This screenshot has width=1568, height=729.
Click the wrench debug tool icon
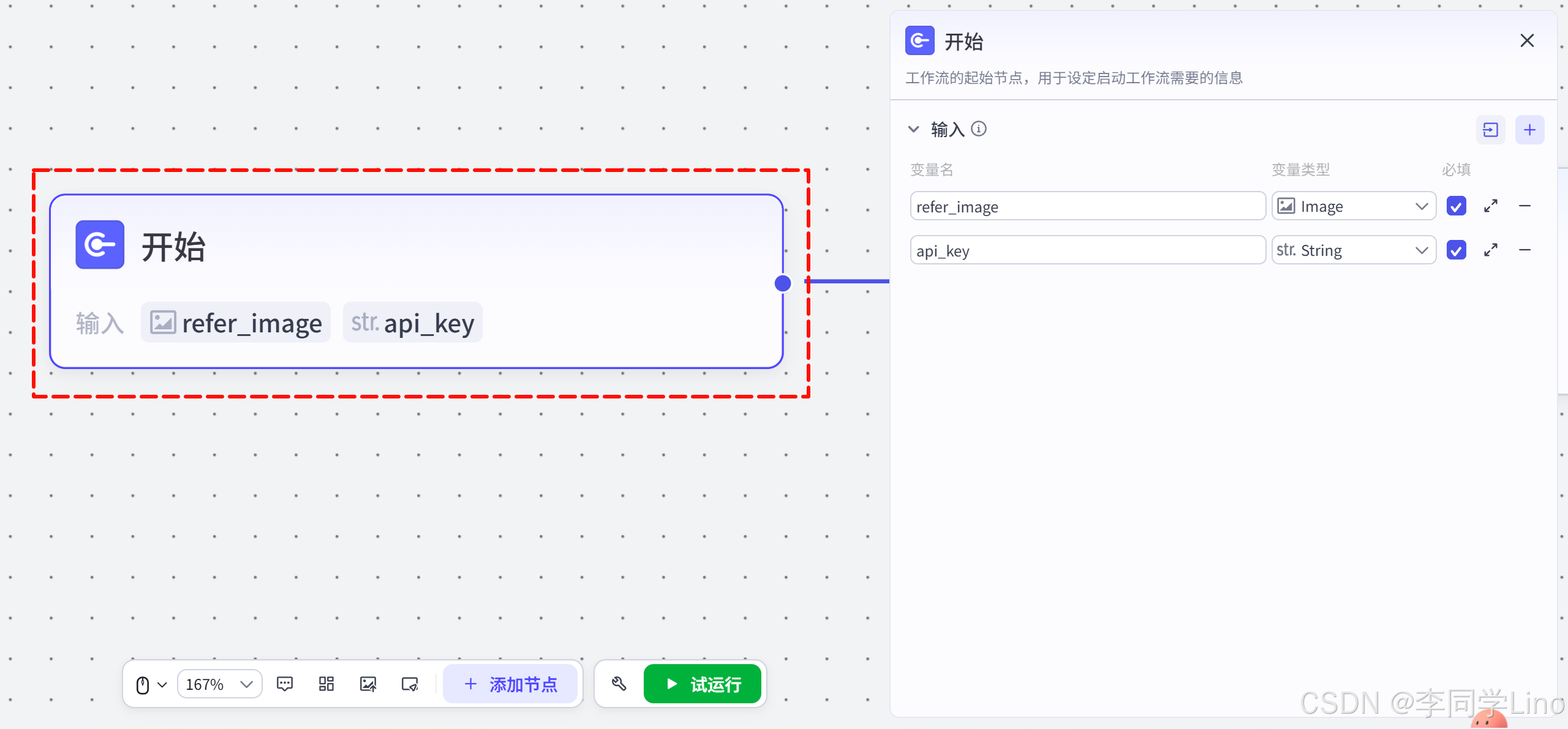tap(619, 684)
